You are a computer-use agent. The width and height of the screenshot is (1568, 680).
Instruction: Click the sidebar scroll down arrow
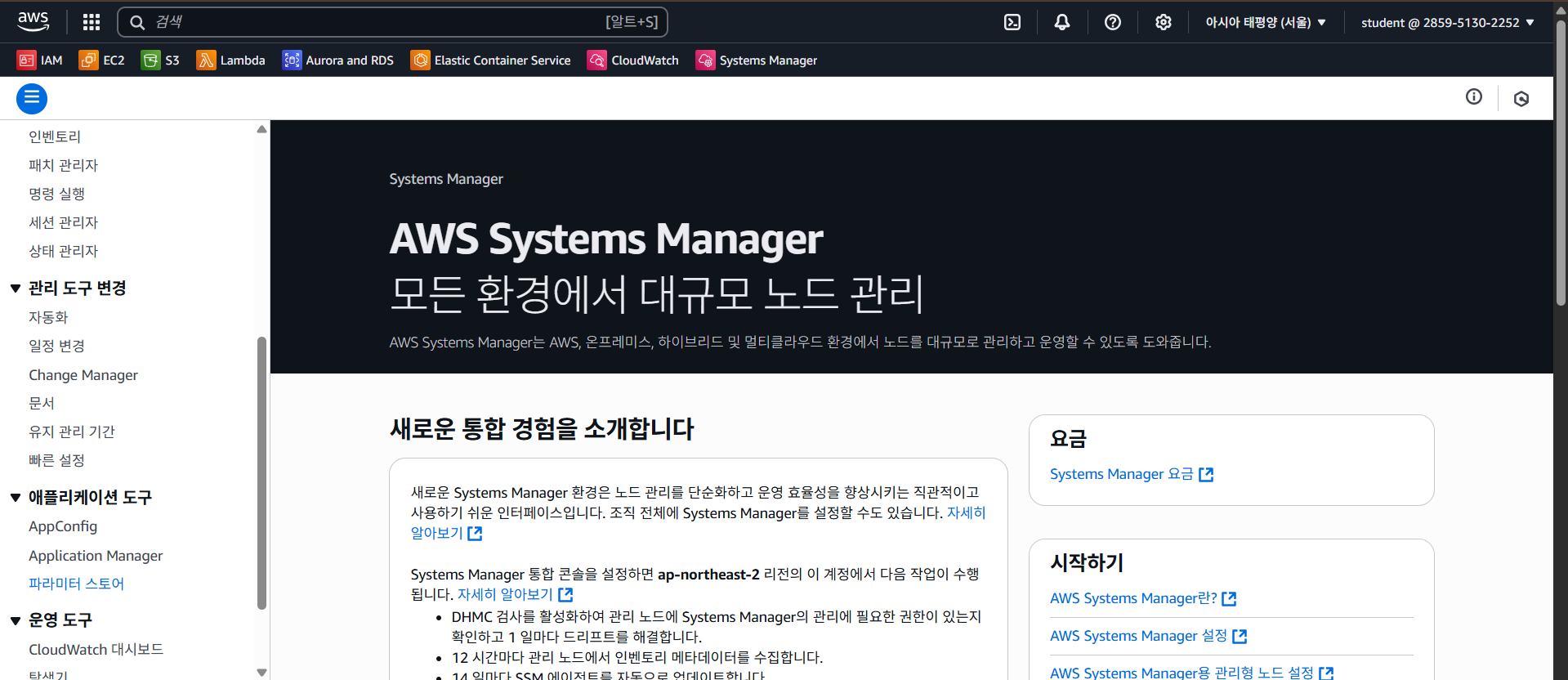coord(261,673)
